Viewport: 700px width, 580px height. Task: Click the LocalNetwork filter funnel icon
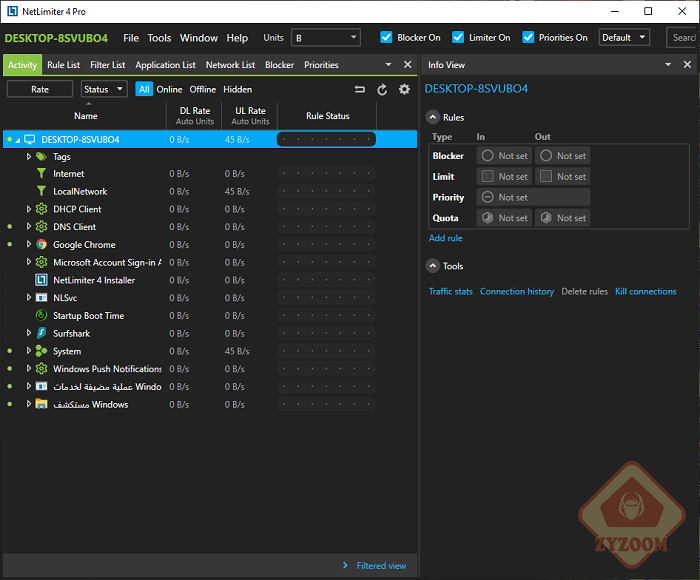click(x=41, y=191)
